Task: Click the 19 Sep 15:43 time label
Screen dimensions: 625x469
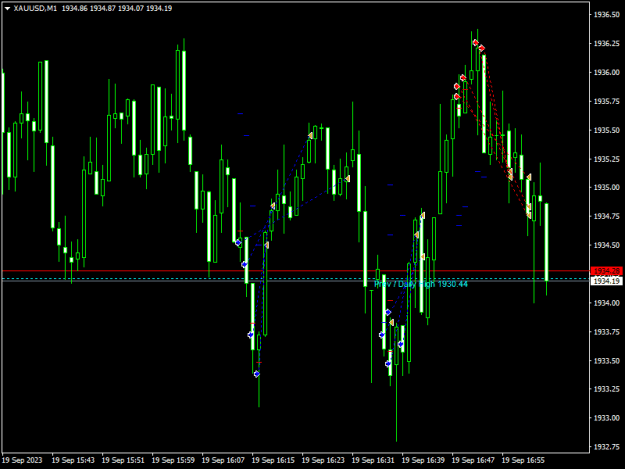Action: coord(73,460)
